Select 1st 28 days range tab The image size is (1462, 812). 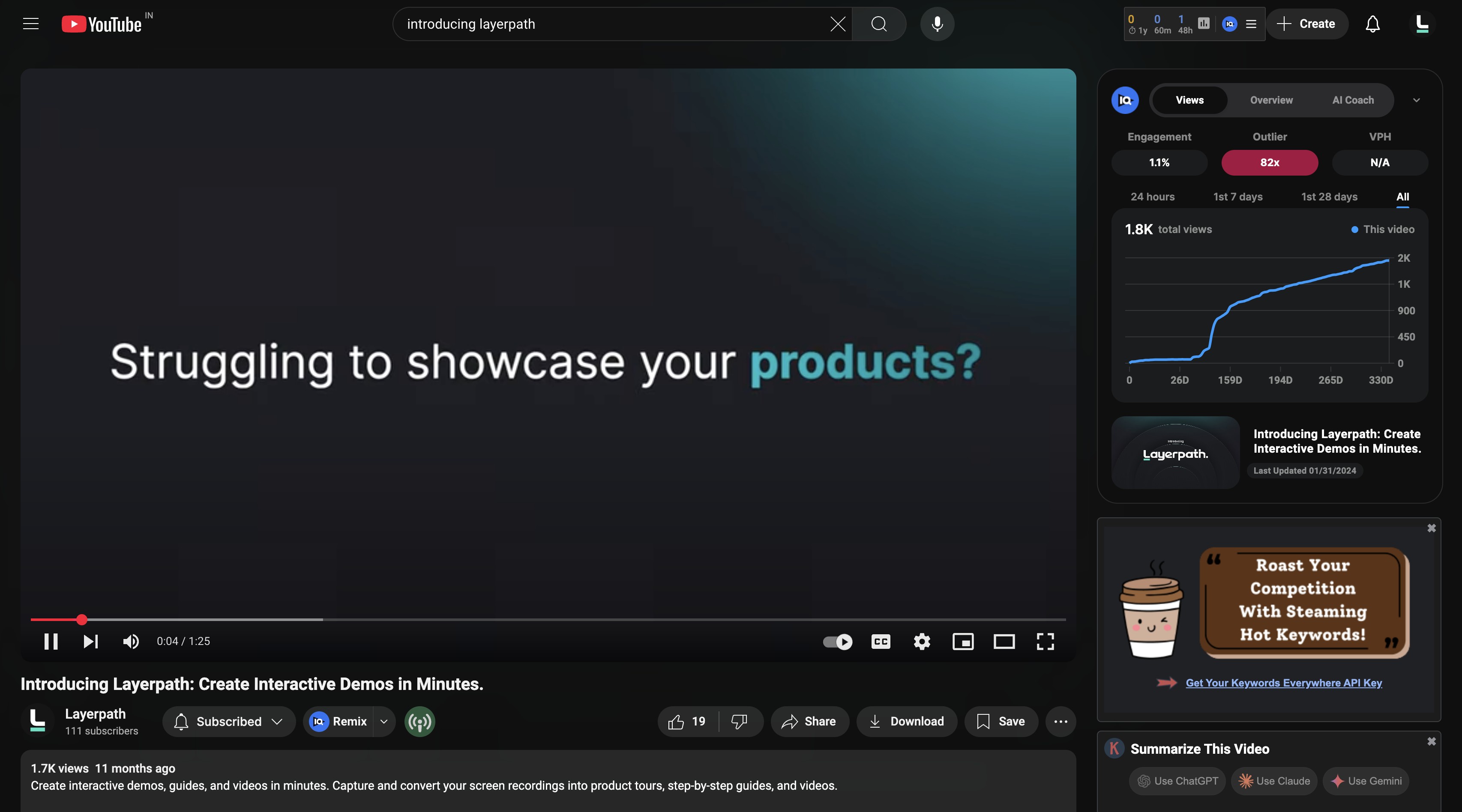coord(1329,196)
